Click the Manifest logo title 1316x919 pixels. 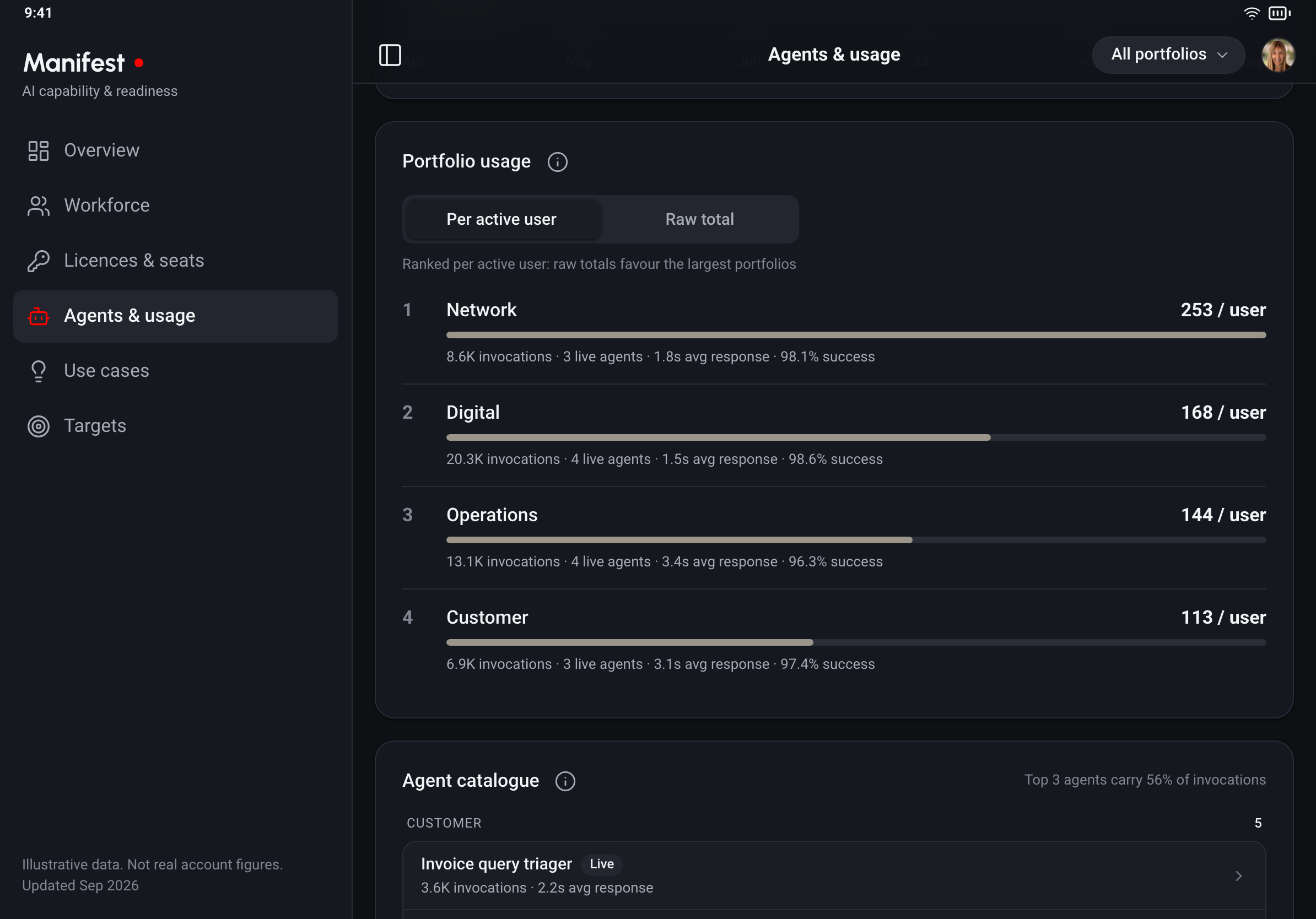pos(74,62)
